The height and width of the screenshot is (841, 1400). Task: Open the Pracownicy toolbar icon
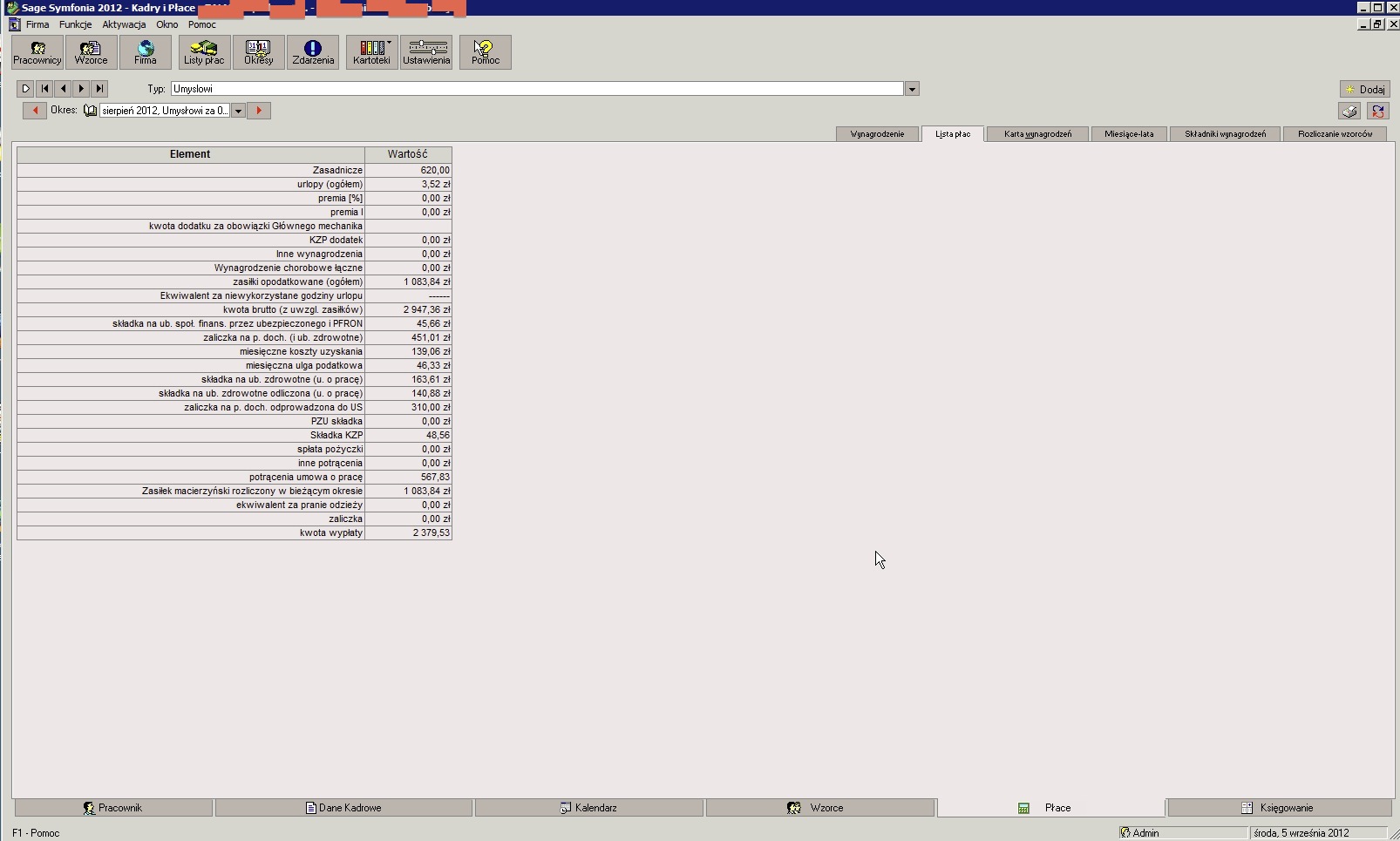[37, 52]
